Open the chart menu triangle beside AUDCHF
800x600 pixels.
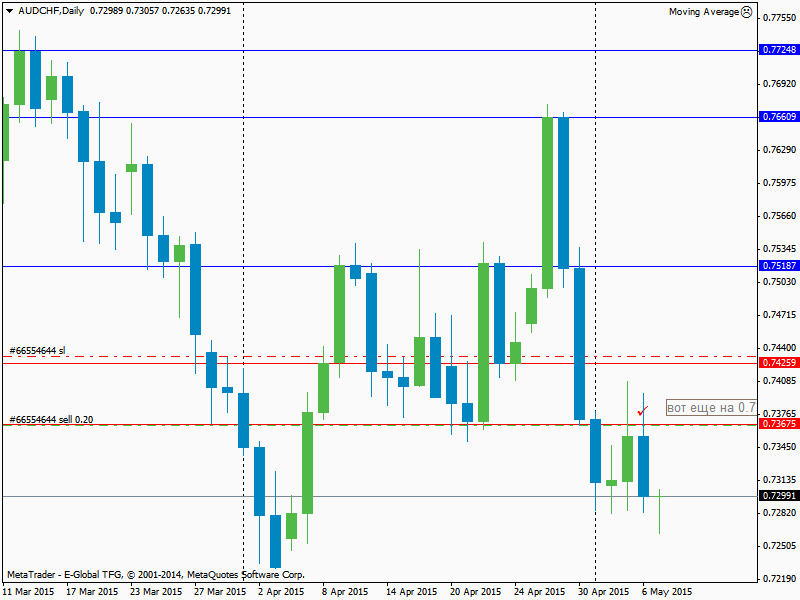click(x=9, y=11)
